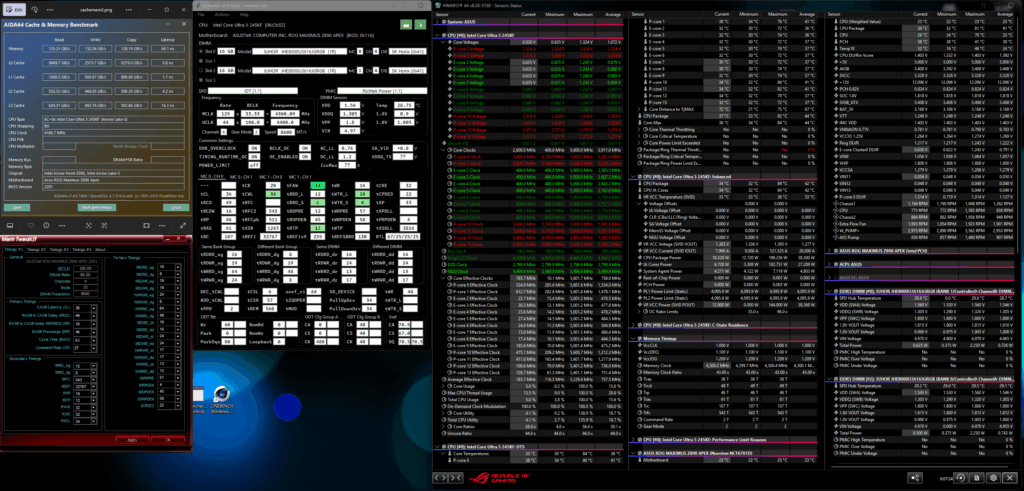Click the MCLK Rate field showing 129
This screenshot has width=1024, height=491.
(225, 114)
